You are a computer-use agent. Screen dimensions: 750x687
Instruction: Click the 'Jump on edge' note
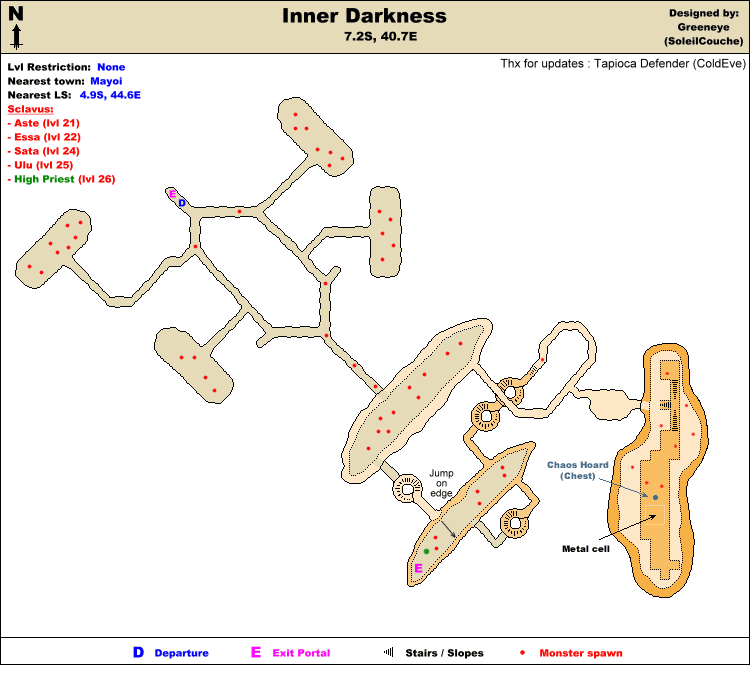441,483
